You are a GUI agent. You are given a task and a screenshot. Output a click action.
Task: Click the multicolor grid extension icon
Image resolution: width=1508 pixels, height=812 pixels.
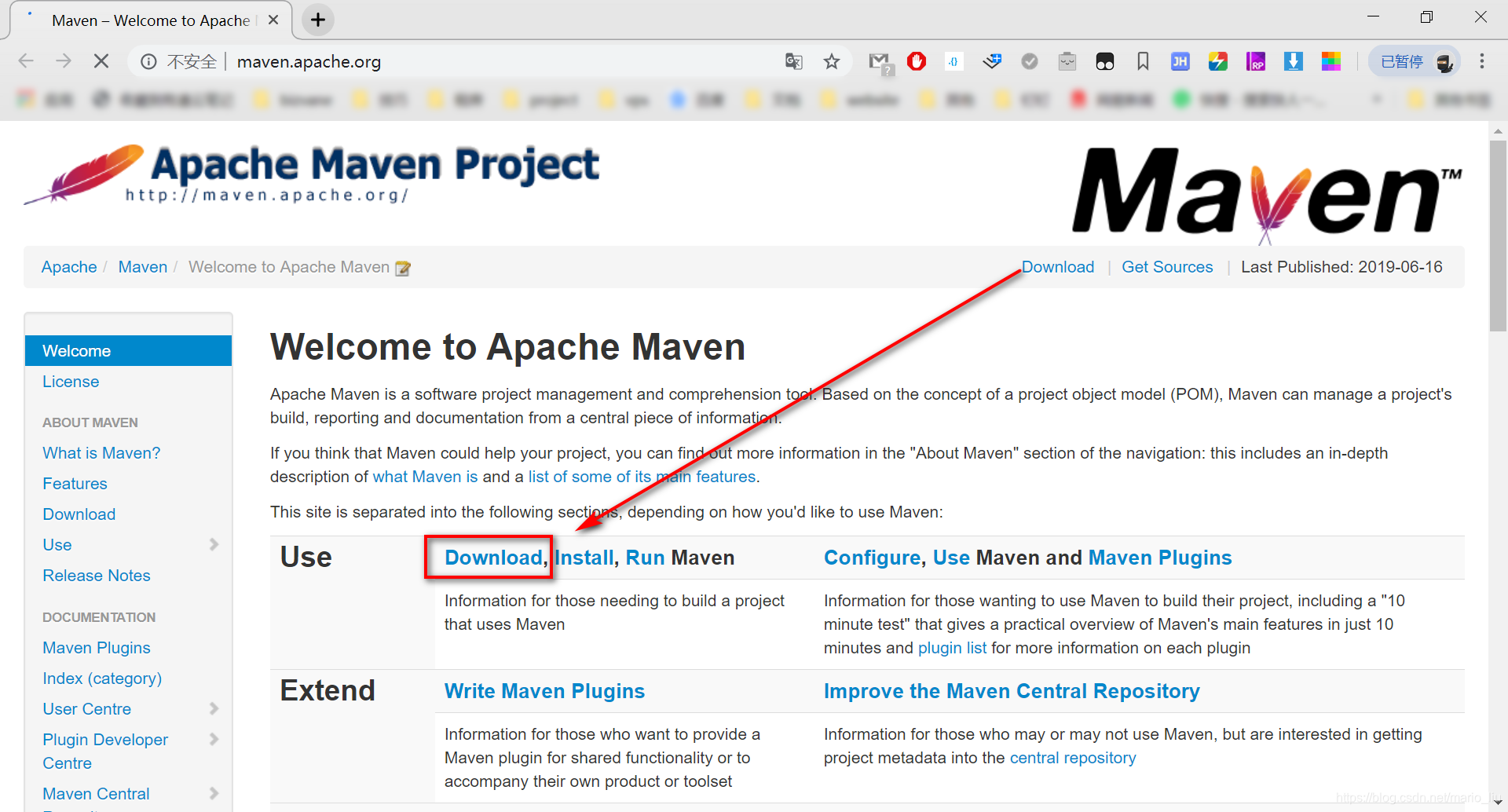(1331, 61)
